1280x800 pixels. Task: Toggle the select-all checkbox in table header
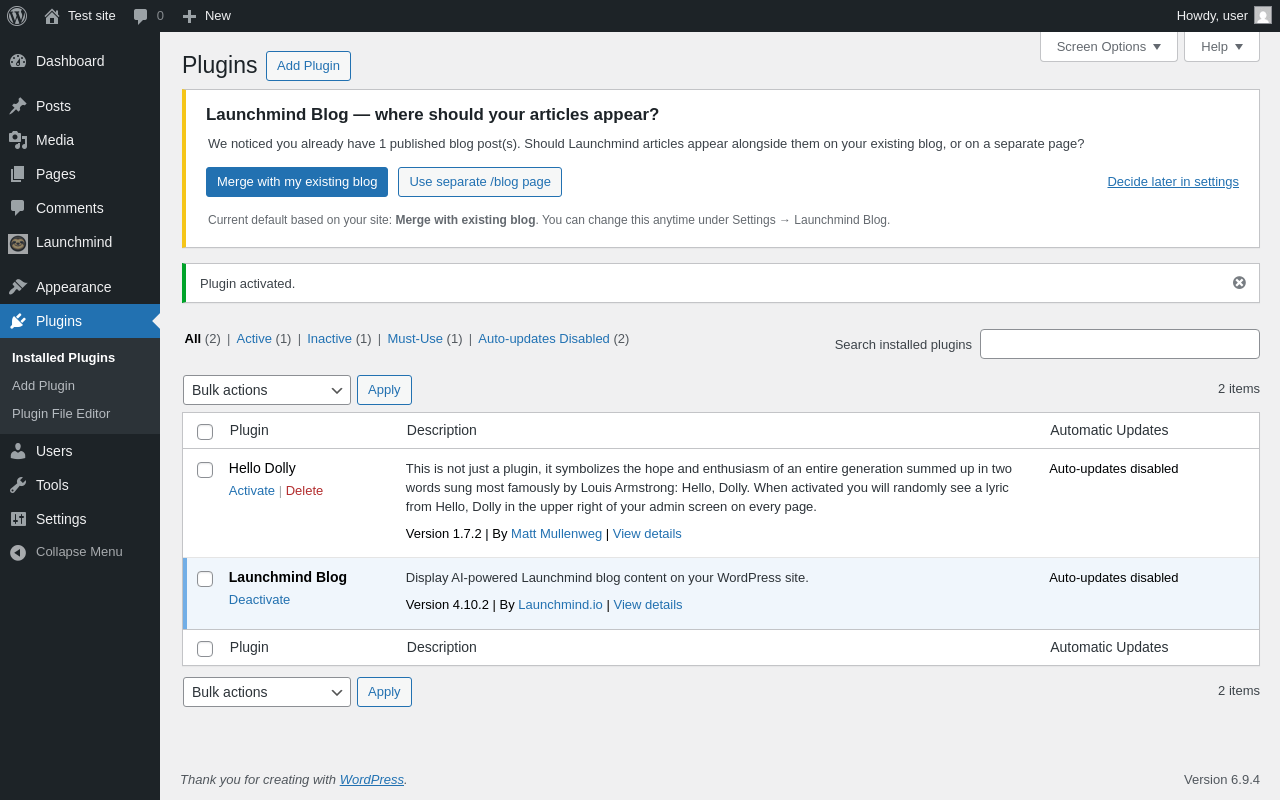pyautogui.click(x=205, y=432)
